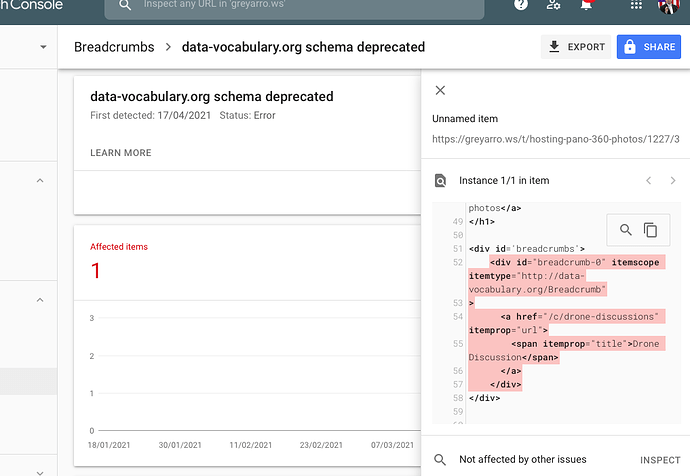Select 'Instance 1/1 in item' text

pos(504,180)
